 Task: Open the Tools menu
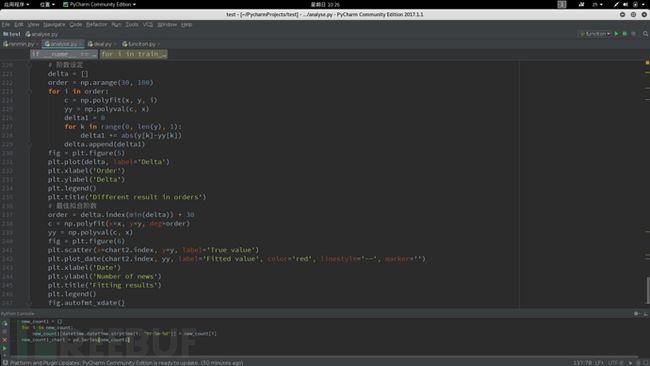point(132,24)
